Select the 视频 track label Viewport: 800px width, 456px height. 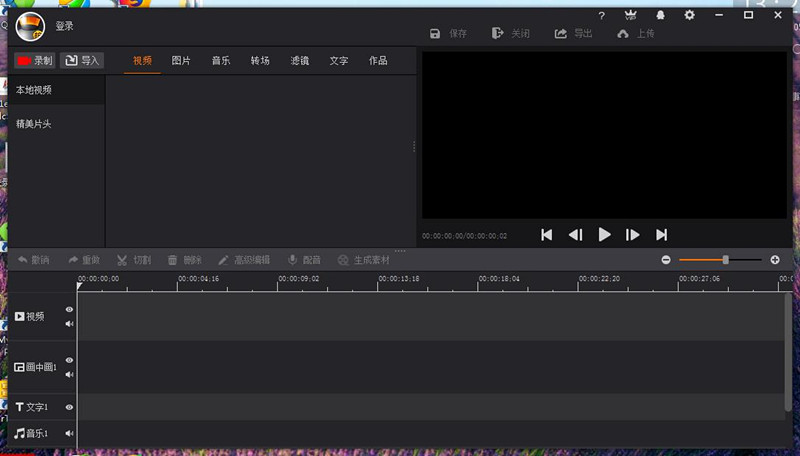[x=30, y=317]
